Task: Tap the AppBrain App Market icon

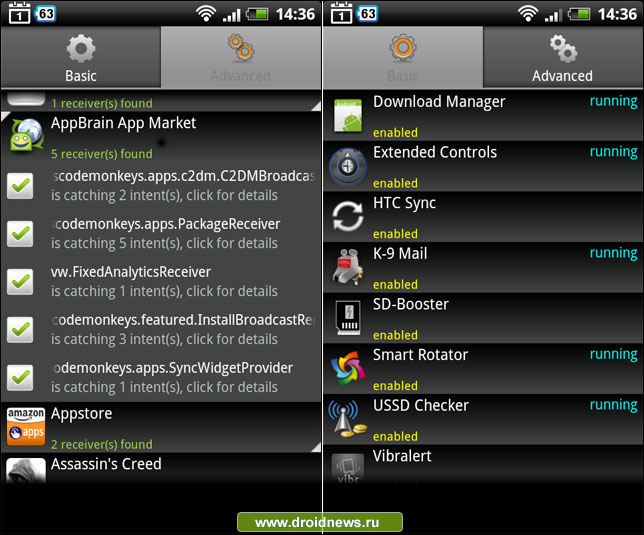Action: (x=26, y=135)
